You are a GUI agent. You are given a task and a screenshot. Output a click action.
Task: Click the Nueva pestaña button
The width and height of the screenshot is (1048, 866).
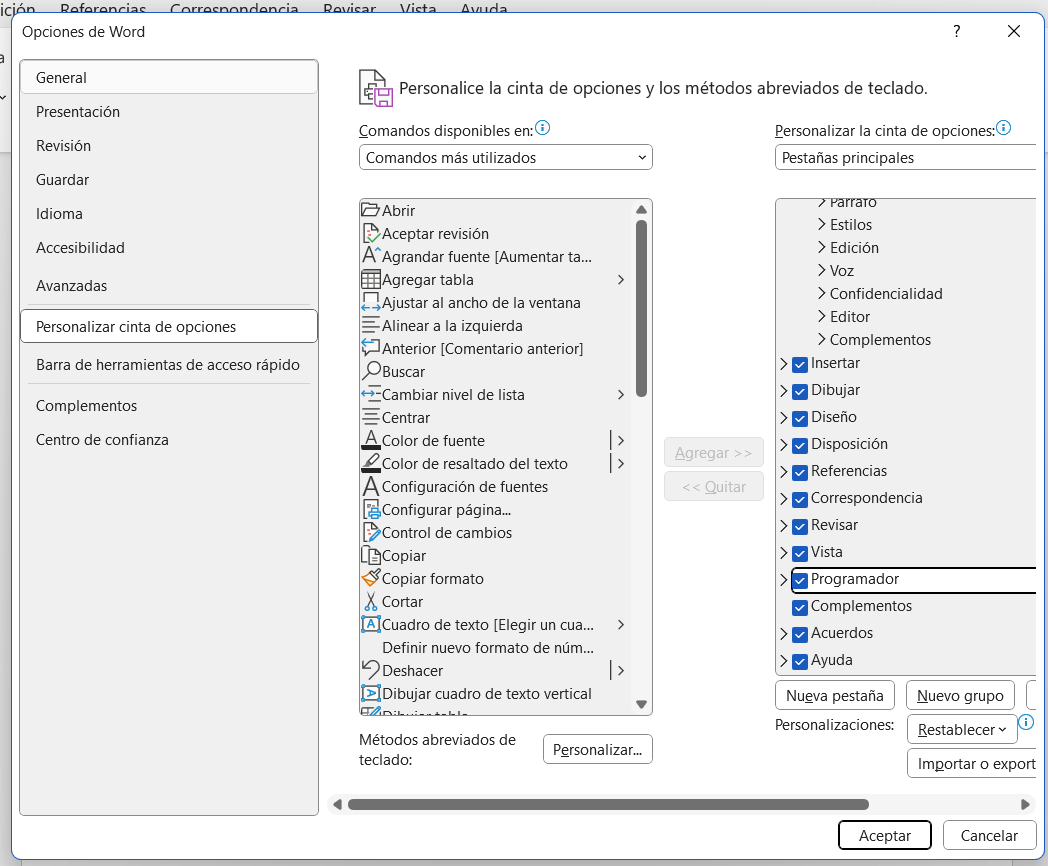(x=834, y=696)
